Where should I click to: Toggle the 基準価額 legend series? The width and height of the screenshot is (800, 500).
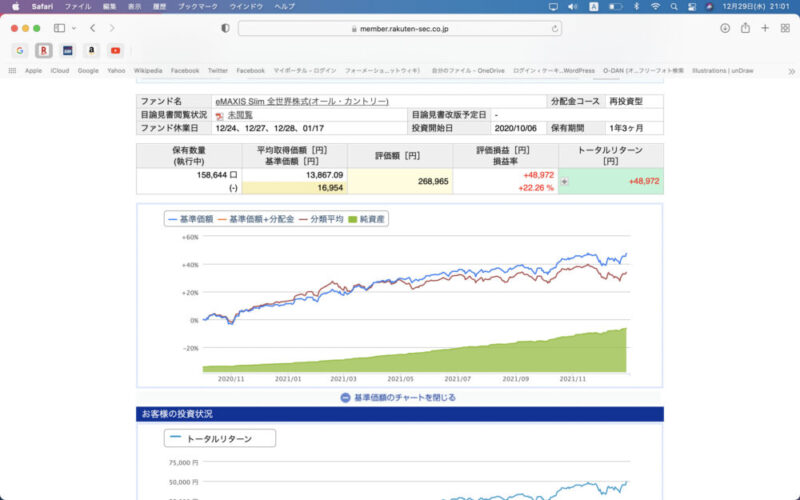tap(190, 219)
